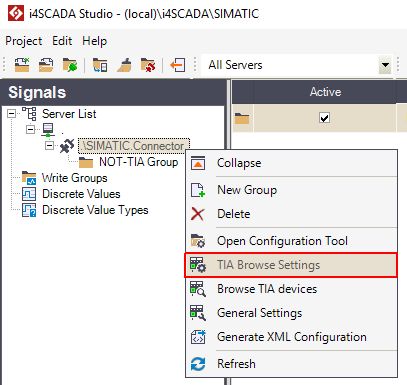
Task: Collapse the Server List tree node
Action: tap(12, 114)
